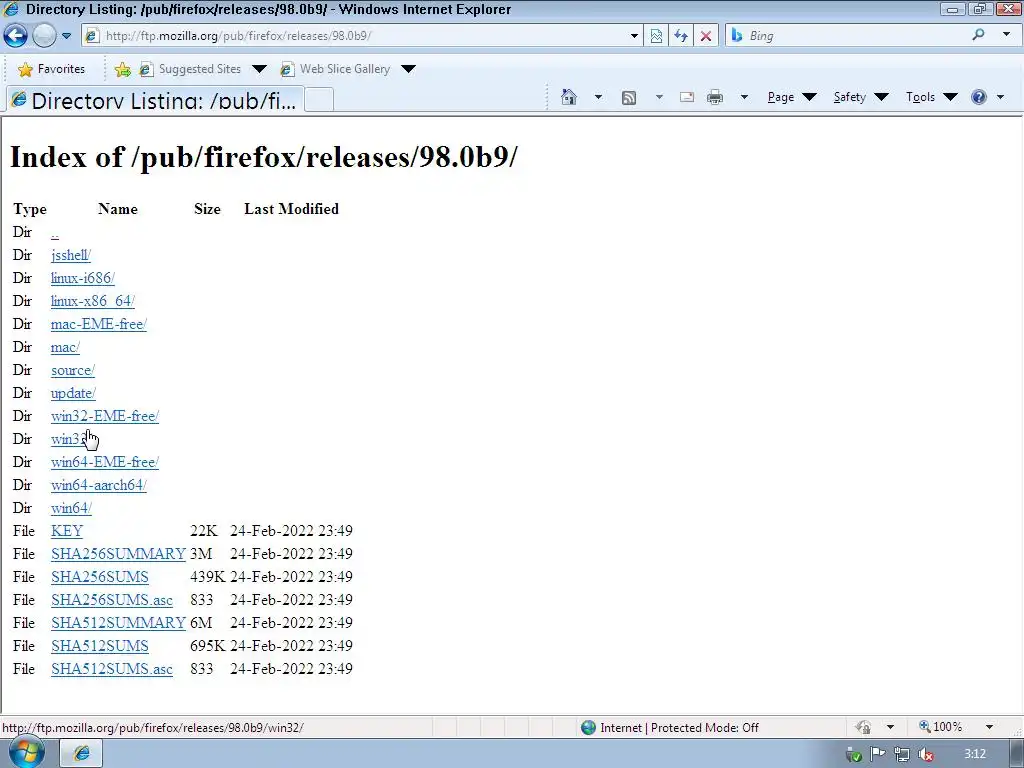Open the win32/ directory link
The height and width of the screenshot is (768, 1024).
(x=69, y=439)
